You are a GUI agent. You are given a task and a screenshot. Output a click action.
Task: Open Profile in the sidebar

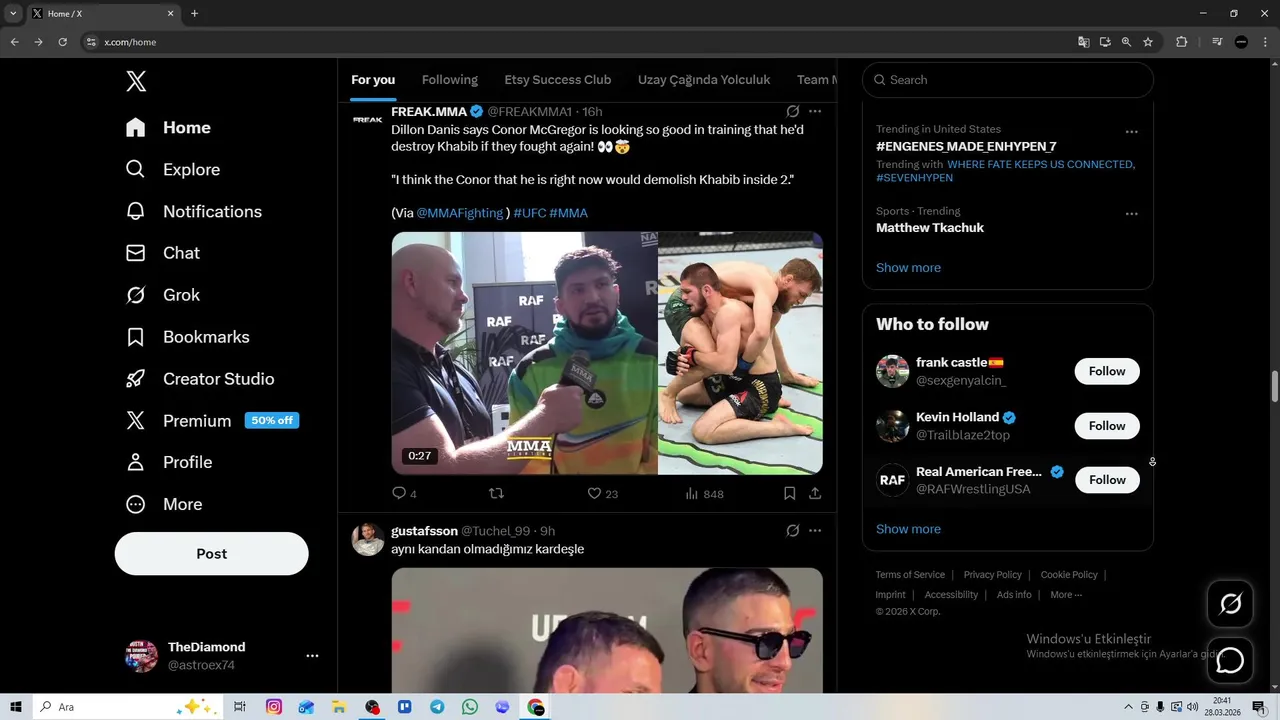click(x=168, y=462)
